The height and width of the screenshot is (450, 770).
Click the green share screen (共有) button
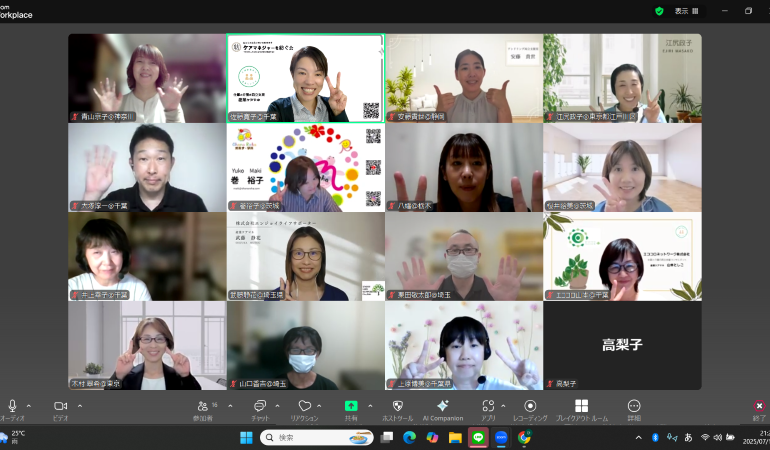coord(351,406)
